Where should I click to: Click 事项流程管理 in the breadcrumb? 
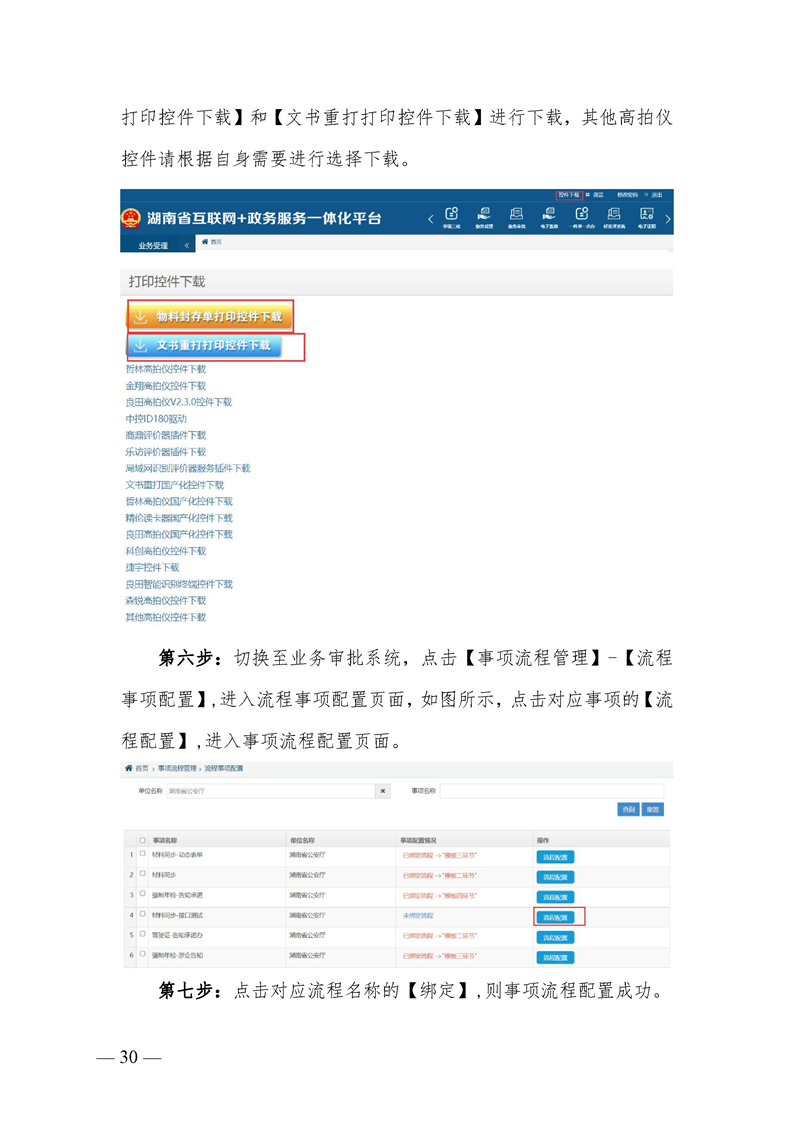click(176, 768)
